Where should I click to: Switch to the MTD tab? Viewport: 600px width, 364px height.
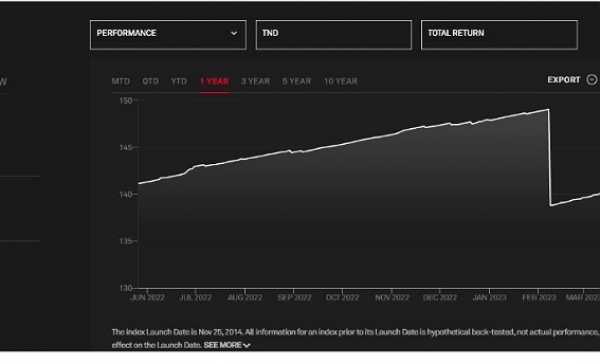coord(121,81)
